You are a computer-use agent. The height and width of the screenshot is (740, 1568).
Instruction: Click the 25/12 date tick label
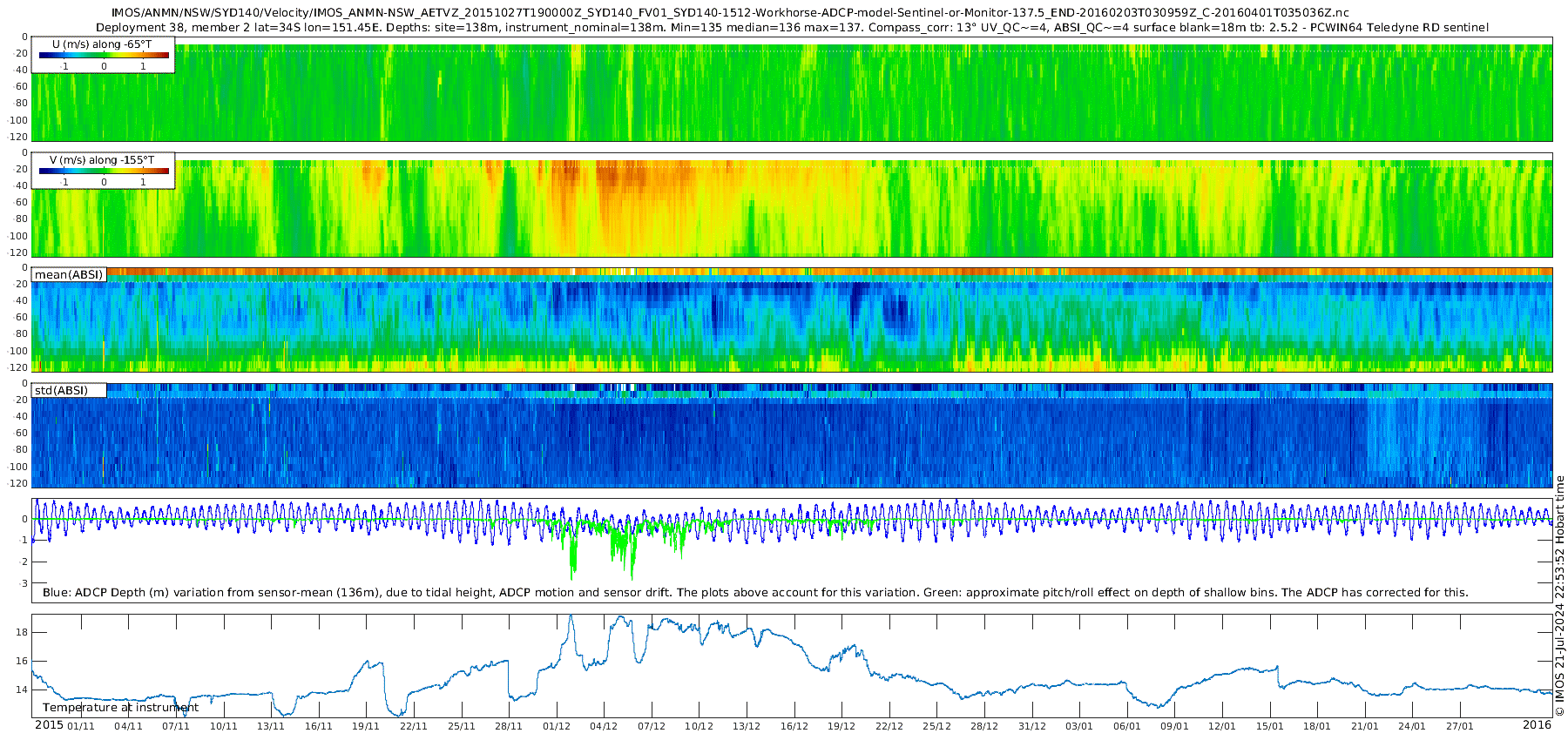[x=936, y=726]
